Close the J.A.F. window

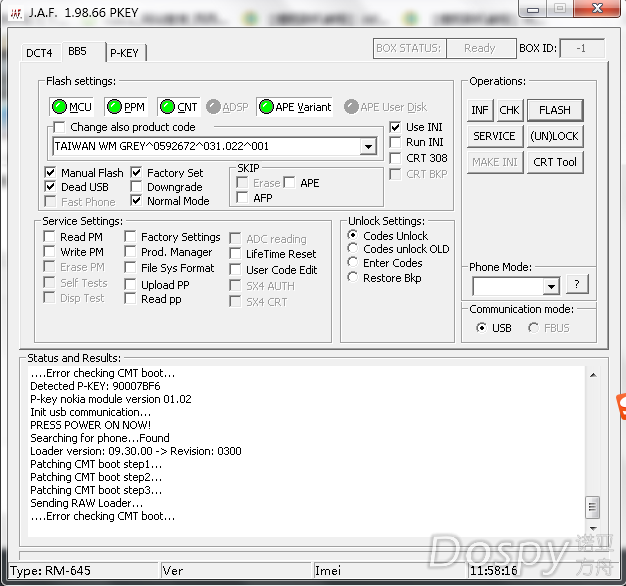point(597,8)
